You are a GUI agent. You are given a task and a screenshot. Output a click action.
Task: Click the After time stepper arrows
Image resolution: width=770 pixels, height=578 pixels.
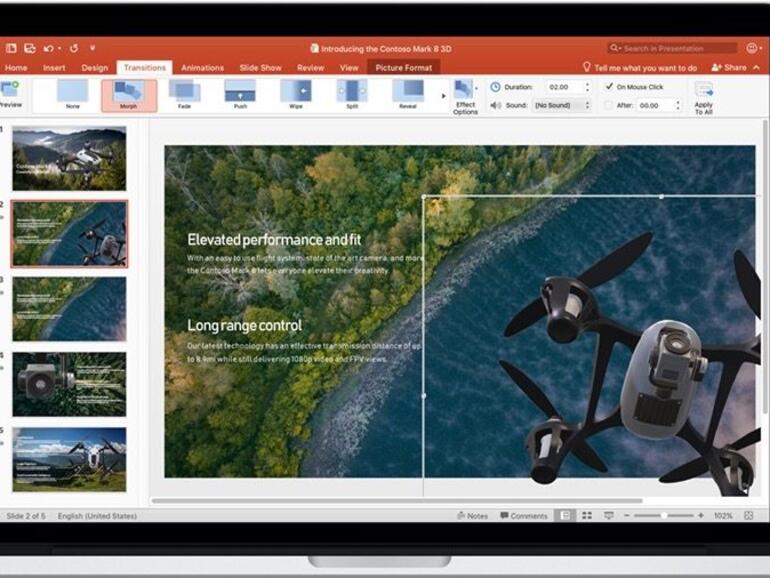pyautogui.click(x=678, y=105)
